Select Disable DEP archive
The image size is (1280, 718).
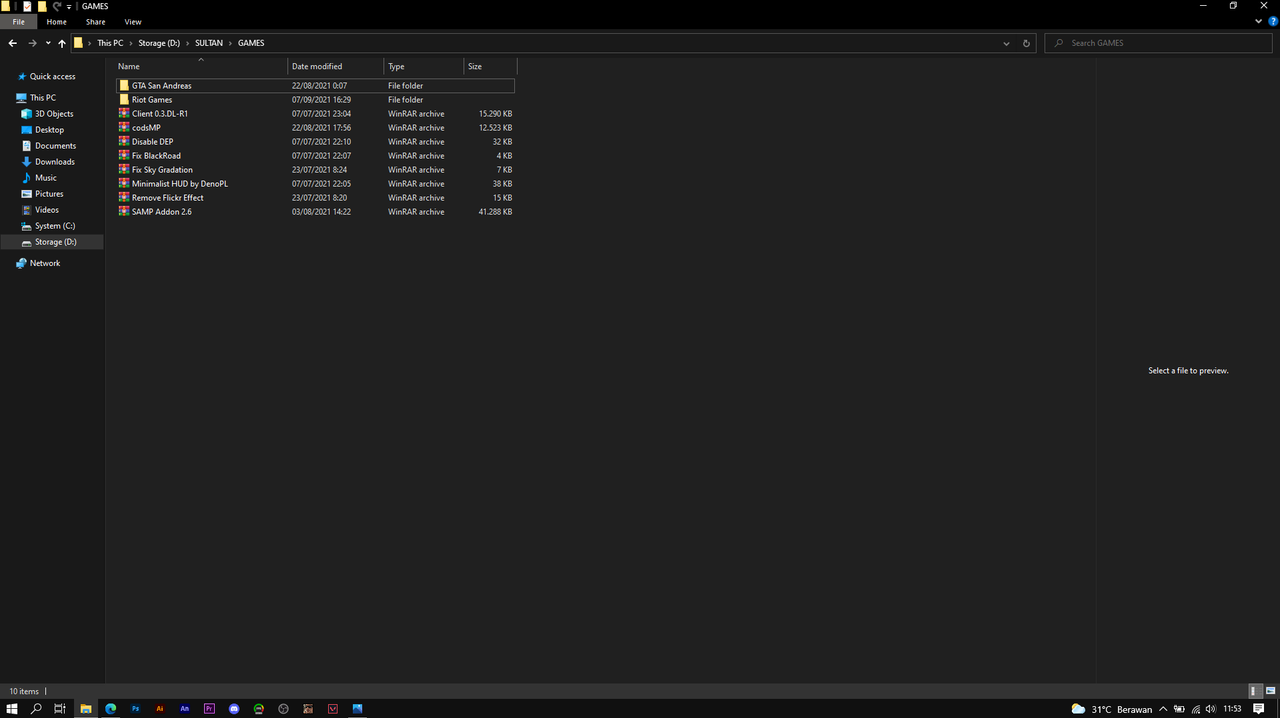pyautogui.click(x=315, y=142)
